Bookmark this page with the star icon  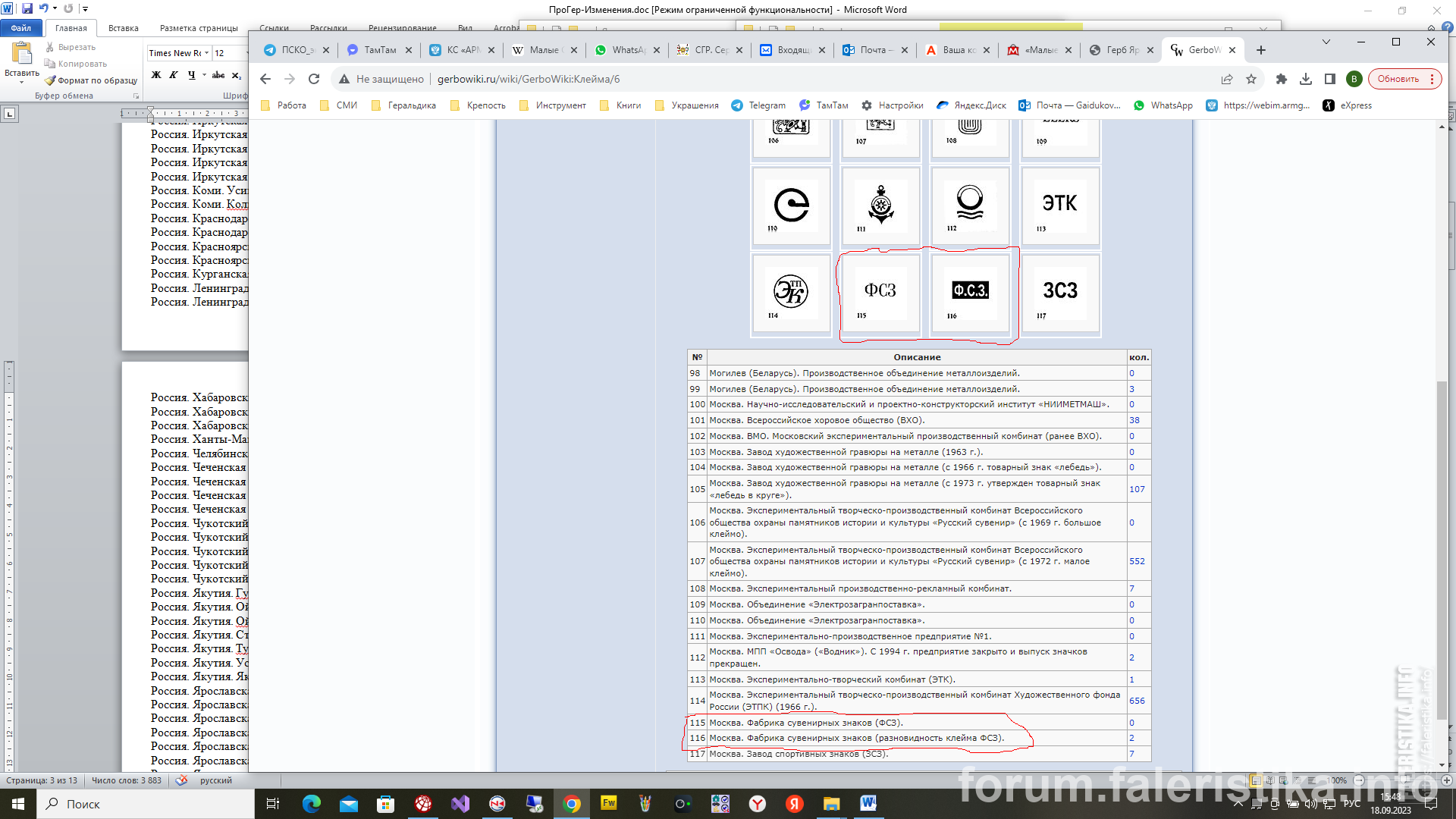coord(1251,79)
